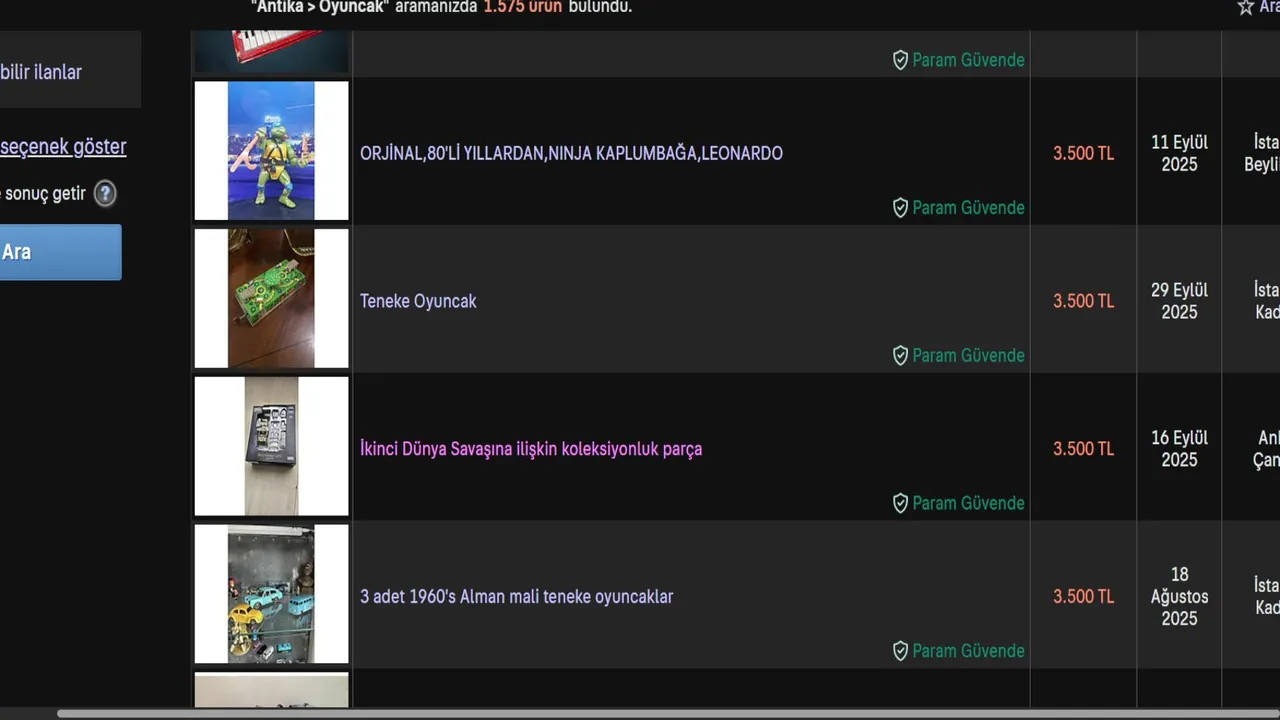Click the World War II collectible thumbnail
The height and width of the screenshot is (720, 1280).
[x=271, y=446]
